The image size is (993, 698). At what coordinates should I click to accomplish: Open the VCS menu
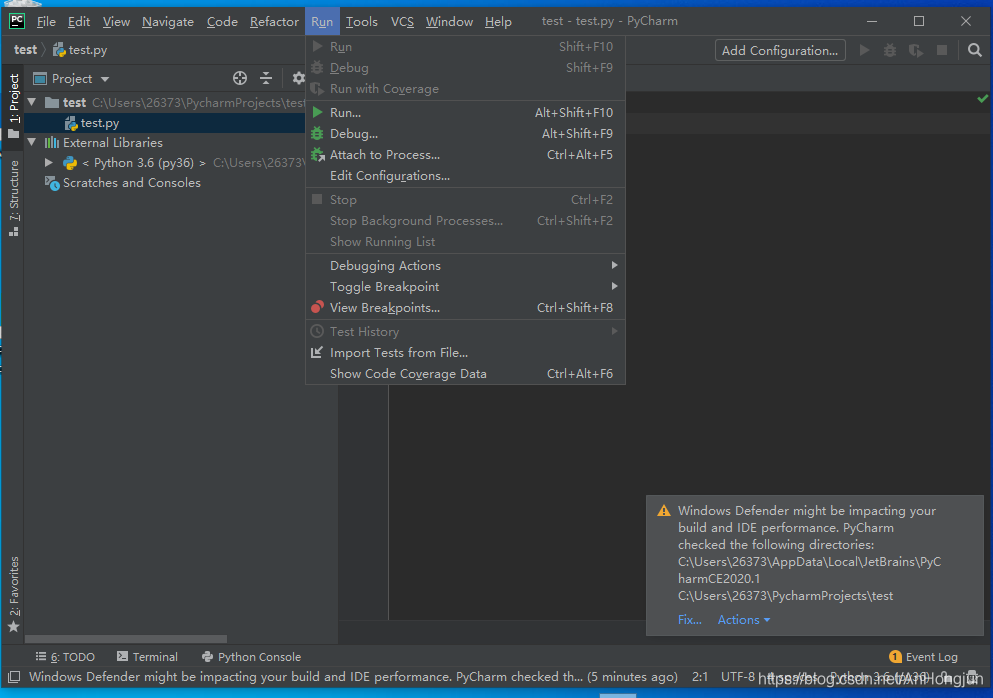click(402, 22)
